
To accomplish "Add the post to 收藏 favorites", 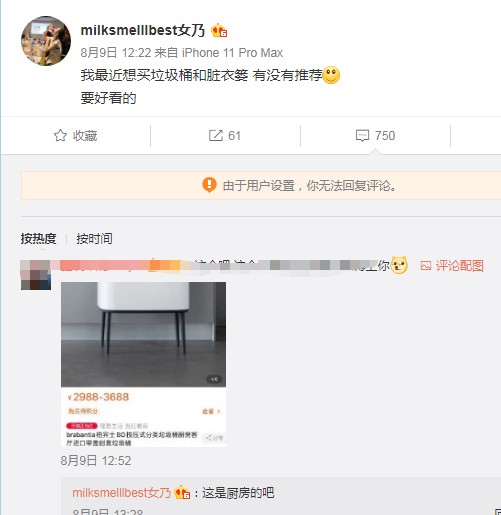I will tap(75, 135).
